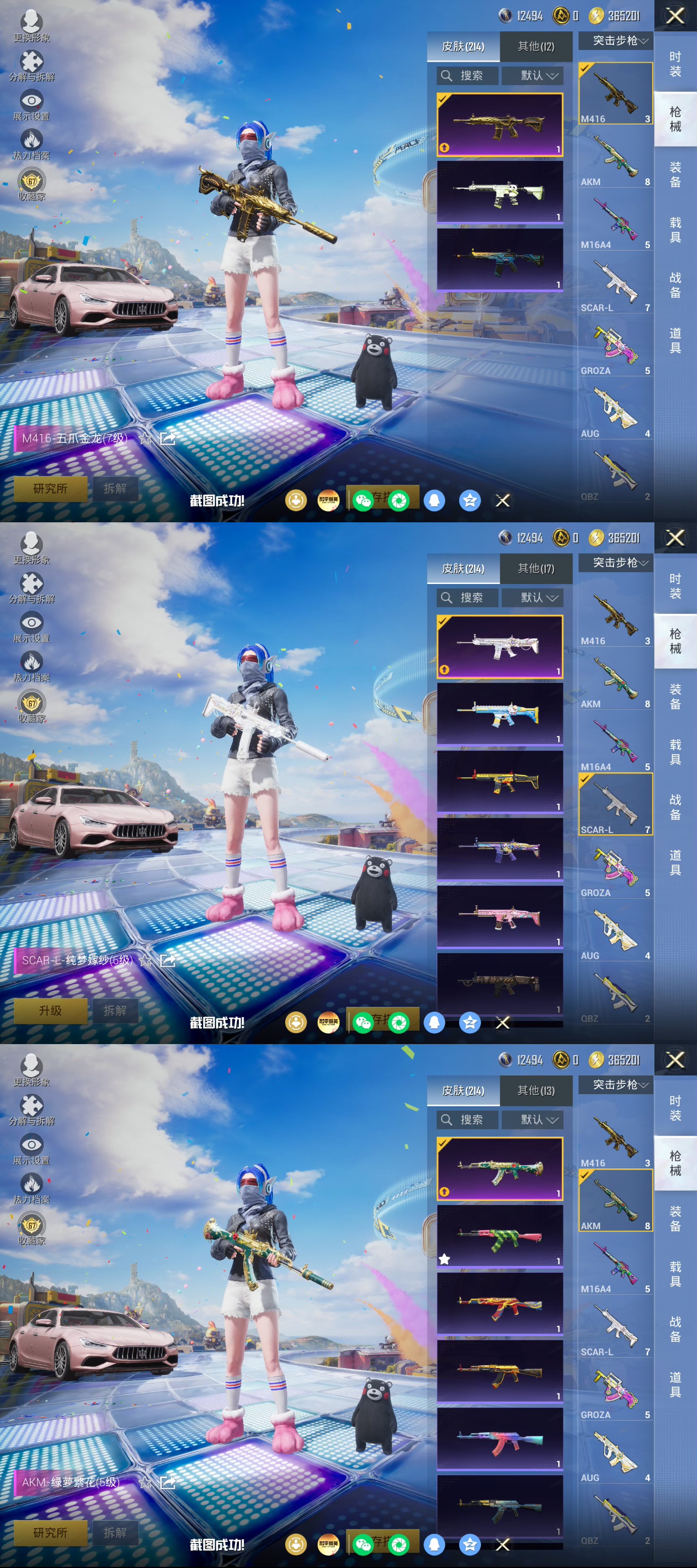
Task: Select M416 weapon icon in the SCAR-L-纯梦嫁纱 screenshot
Action: 616,616
